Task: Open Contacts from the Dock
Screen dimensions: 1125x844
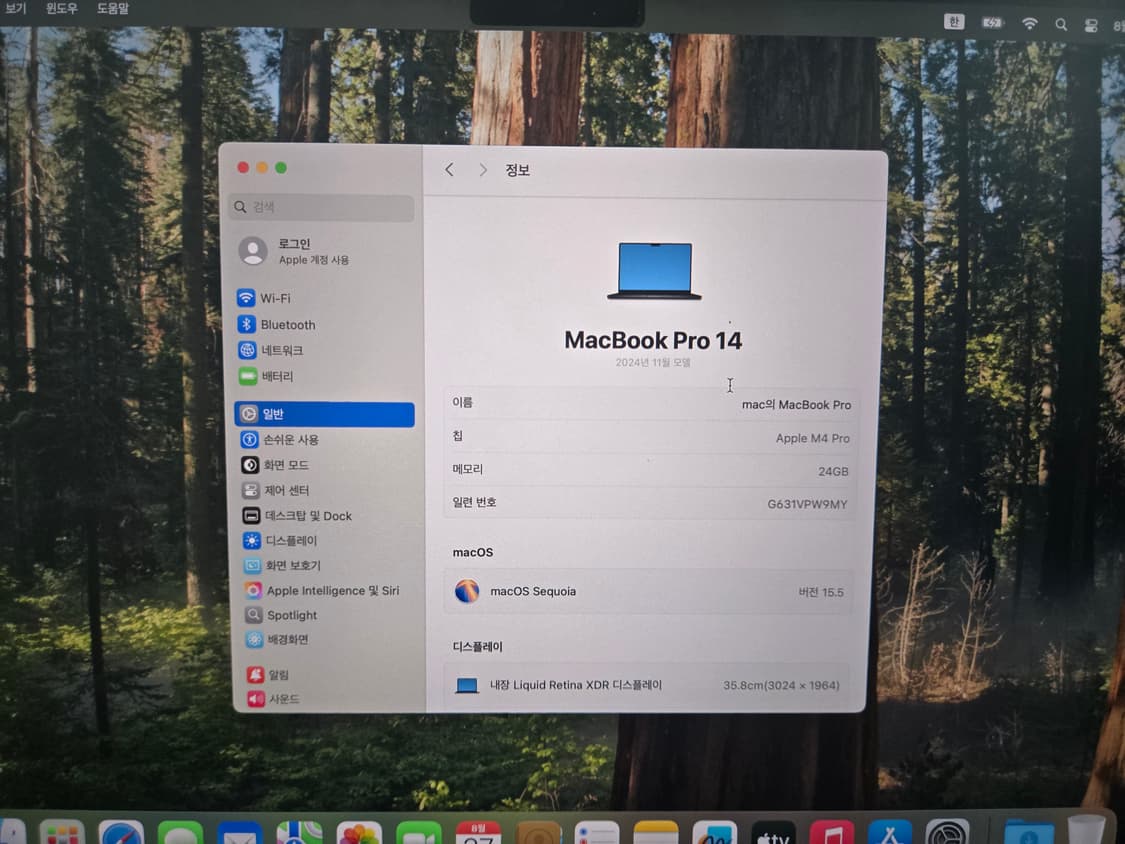Action: tap(537, 833)
